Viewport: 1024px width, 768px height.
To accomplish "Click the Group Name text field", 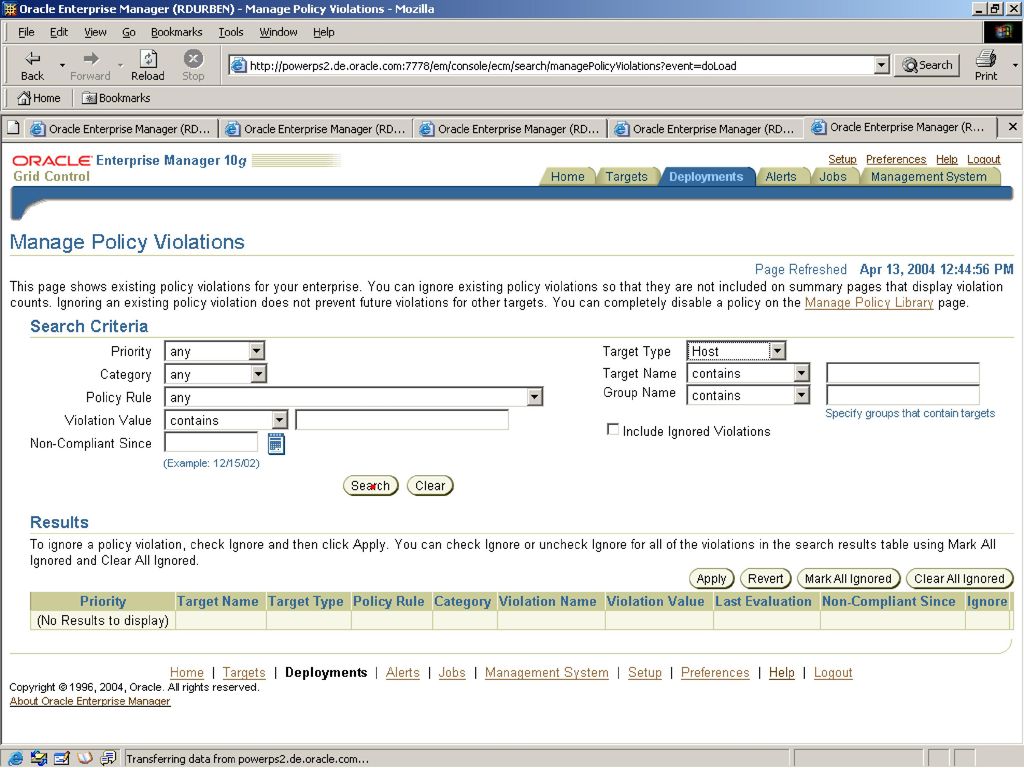I will click(x=903, y=395).
